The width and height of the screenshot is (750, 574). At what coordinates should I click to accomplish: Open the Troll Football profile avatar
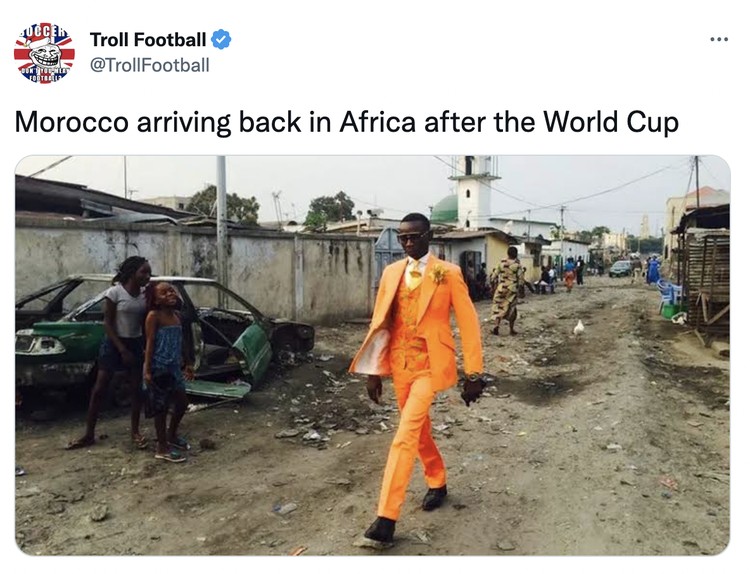point(44,53)
